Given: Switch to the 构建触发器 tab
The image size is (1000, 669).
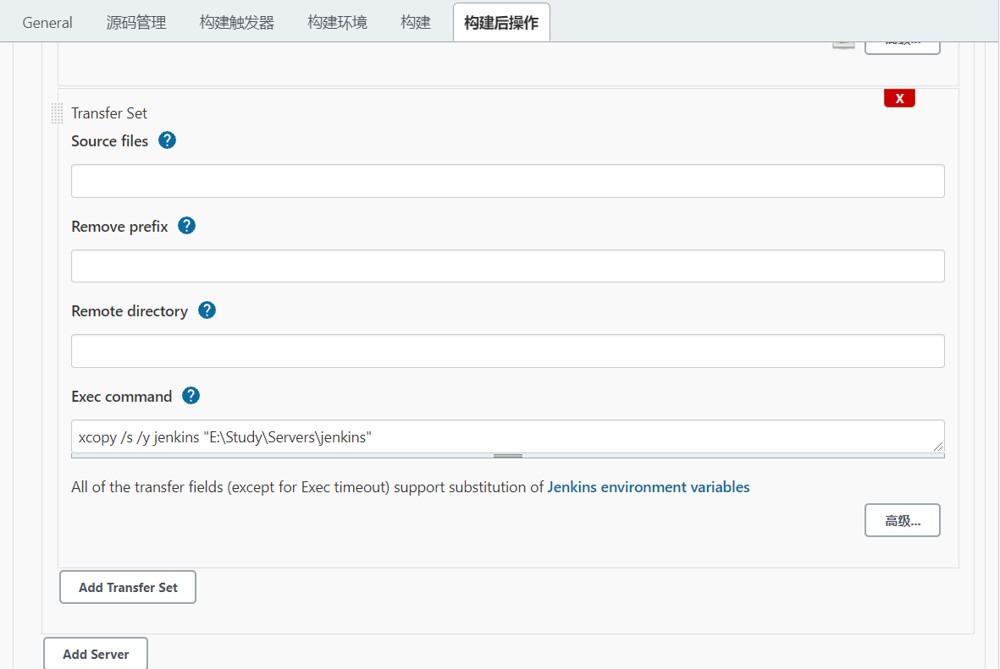Looking at the screenshot, I should click(x=237, y=23).
